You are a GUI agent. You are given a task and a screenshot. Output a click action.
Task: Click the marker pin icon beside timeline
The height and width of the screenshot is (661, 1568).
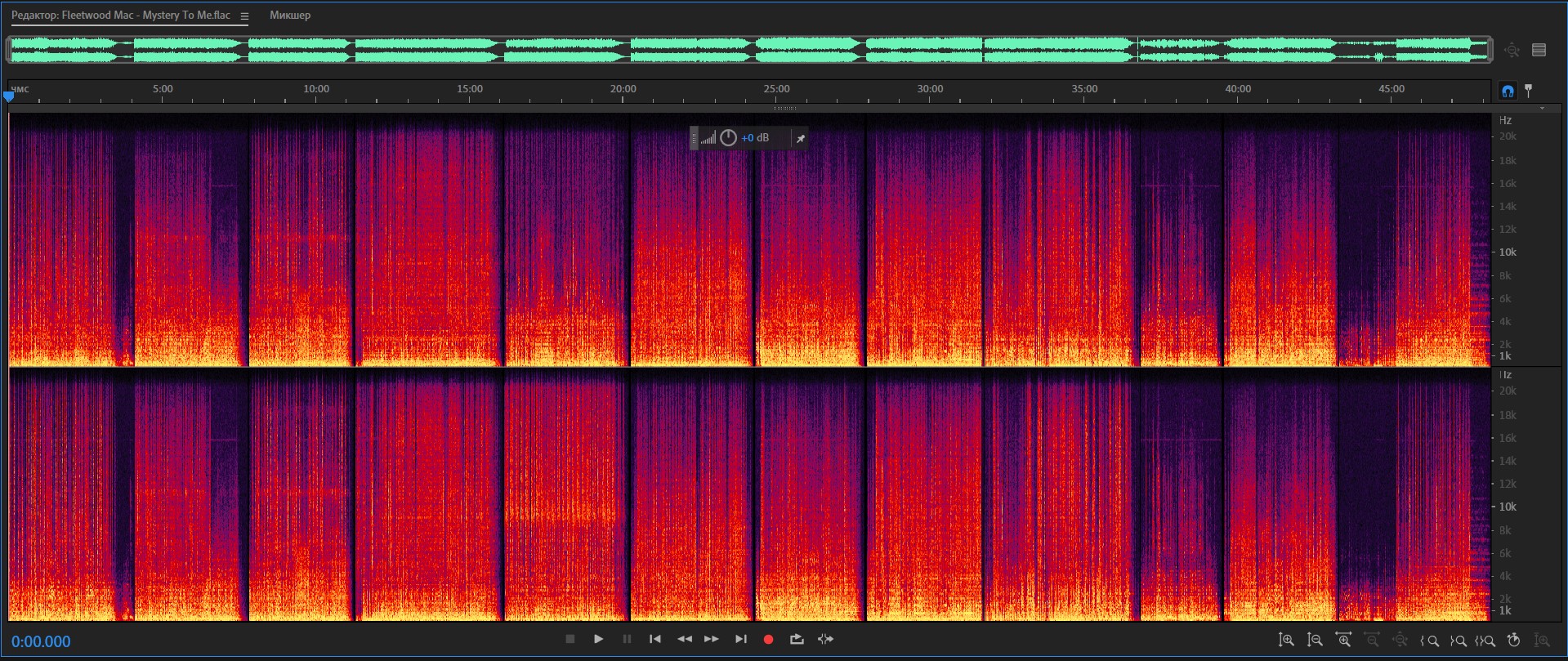[1528, 91]
